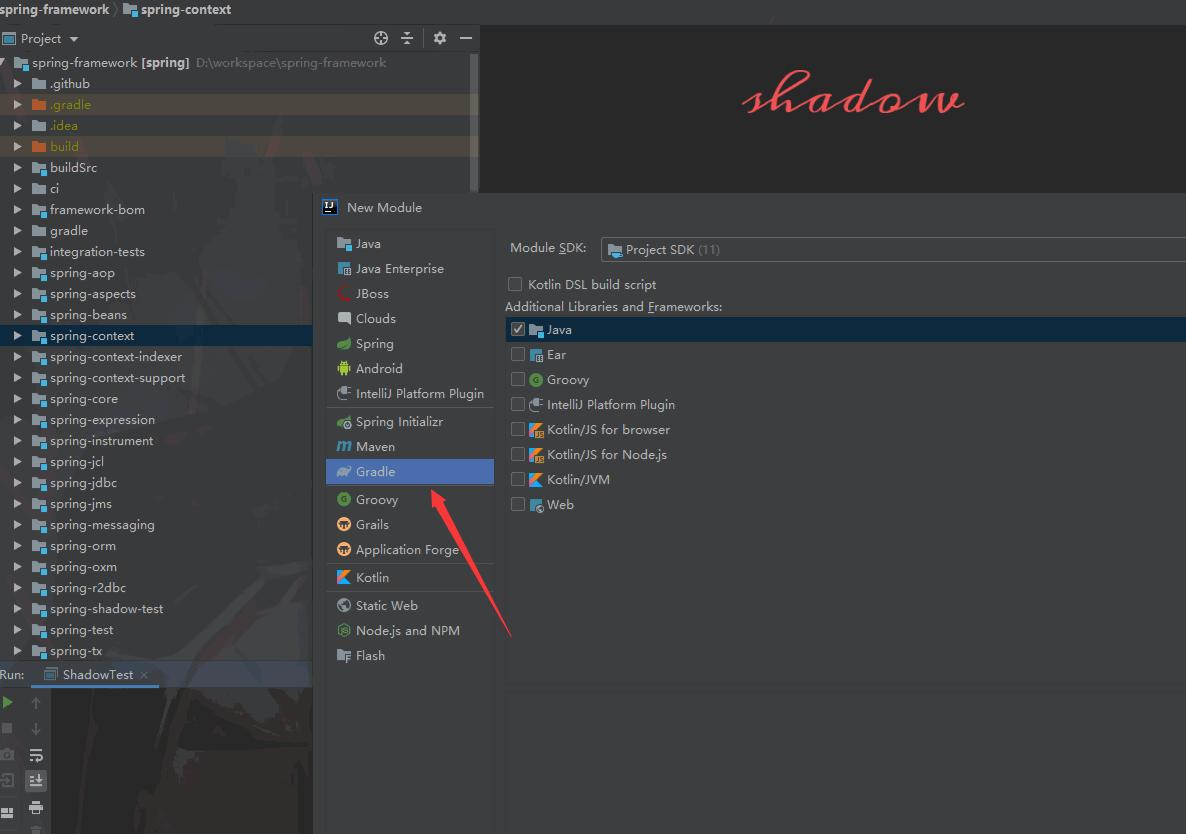Screen dimensions: 1186x834
Task: Check the Groovy framework checkbox
Action: 518,379
